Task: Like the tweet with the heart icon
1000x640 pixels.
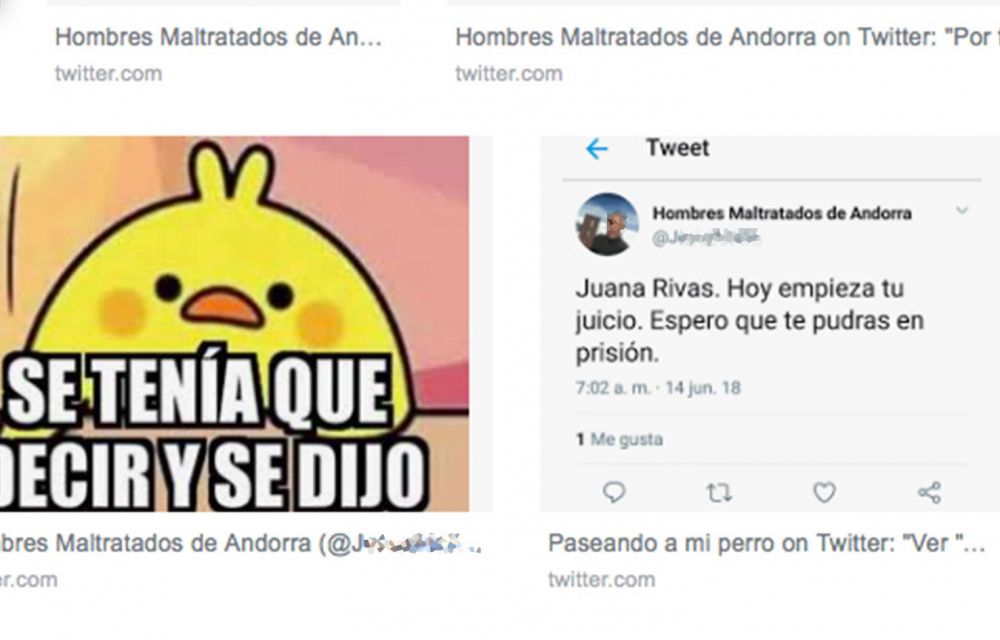Action: [824, 492]
